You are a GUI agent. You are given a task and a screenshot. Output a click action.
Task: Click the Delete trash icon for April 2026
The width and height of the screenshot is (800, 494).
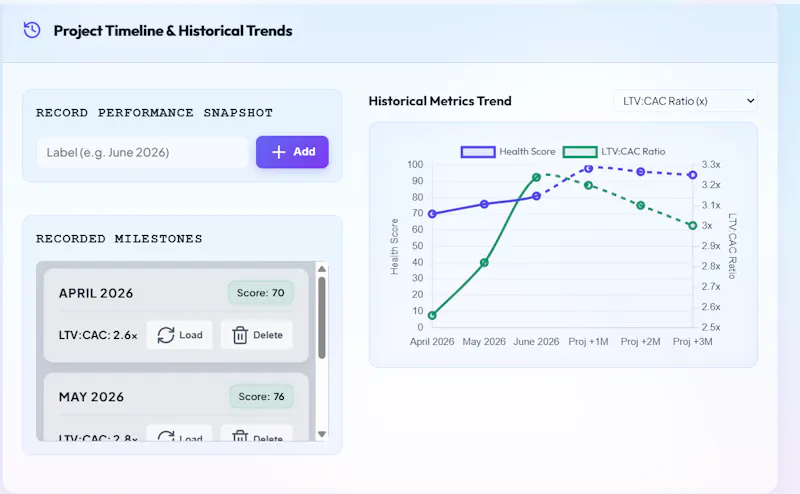pos(240,335)
